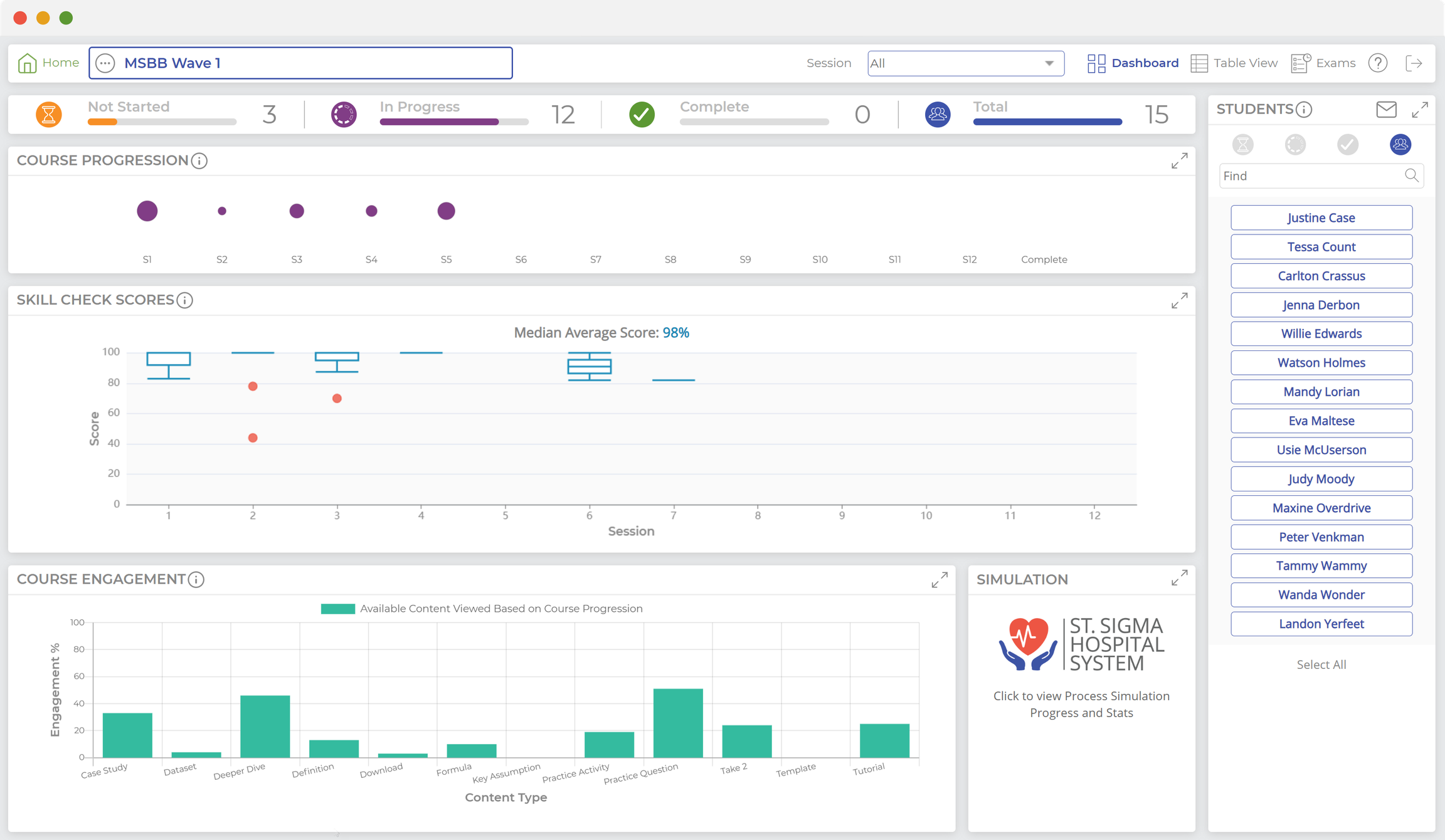
Task: Open the Skill Check Scores info icon
Action: point(184,300)
